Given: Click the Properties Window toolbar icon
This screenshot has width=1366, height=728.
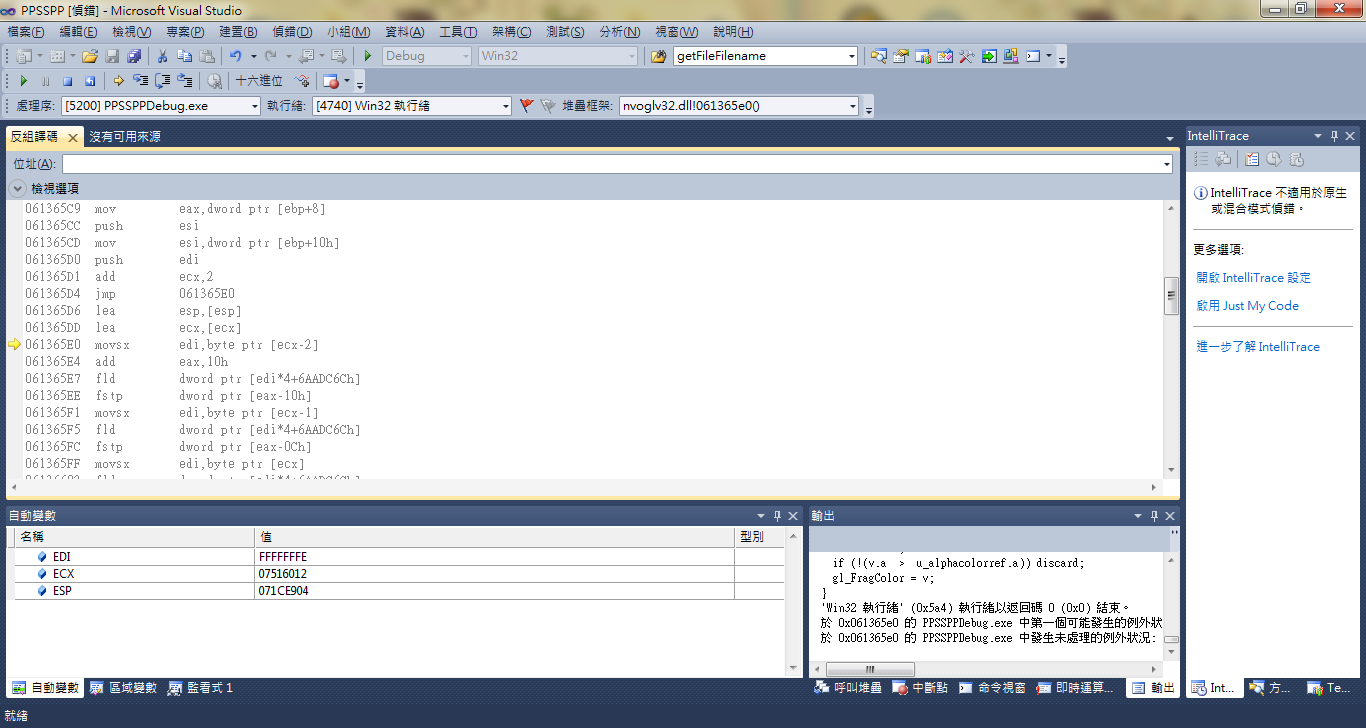Looking at the screenshot, I should click(901, 56).
